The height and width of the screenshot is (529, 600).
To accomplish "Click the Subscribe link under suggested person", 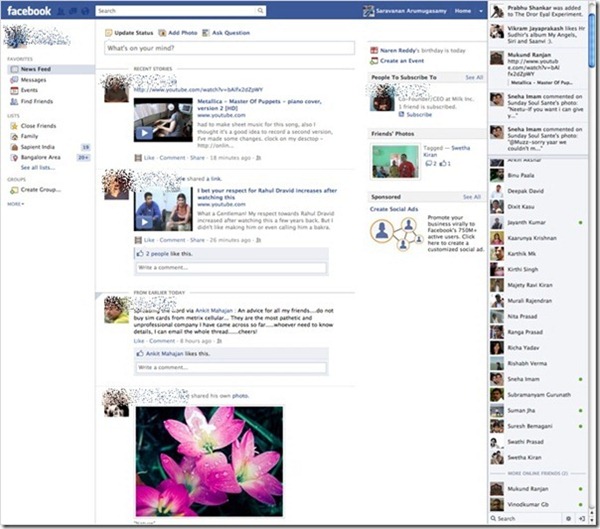I will [x=418, y=114].
